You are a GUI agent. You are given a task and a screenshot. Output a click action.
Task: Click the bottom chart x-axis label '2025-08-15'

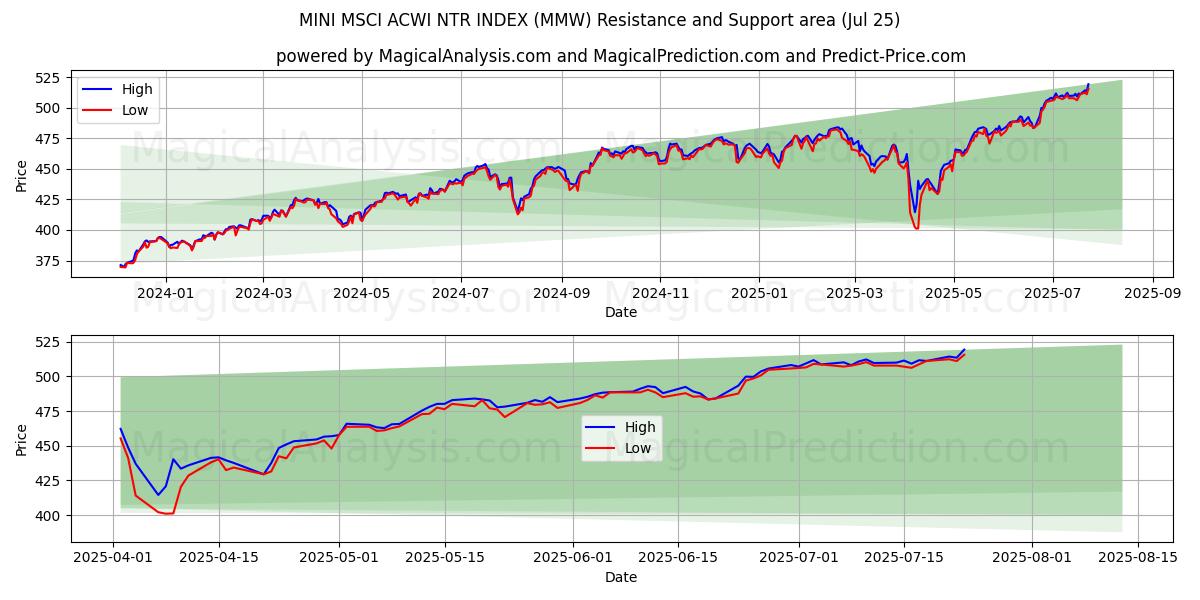pyautogui.click(x=1139, y=559)
